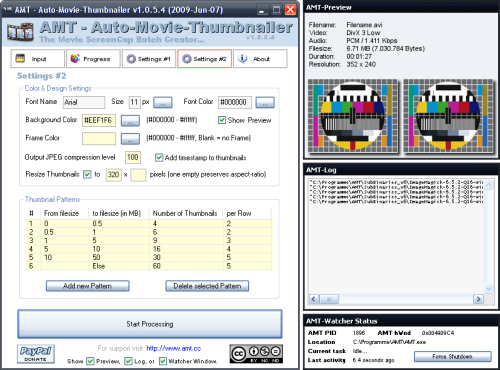Click the JPEG compression level field showing 100
Image resolution: width=500 pixels, height=370 pixels.
click(x=133, y=157)
